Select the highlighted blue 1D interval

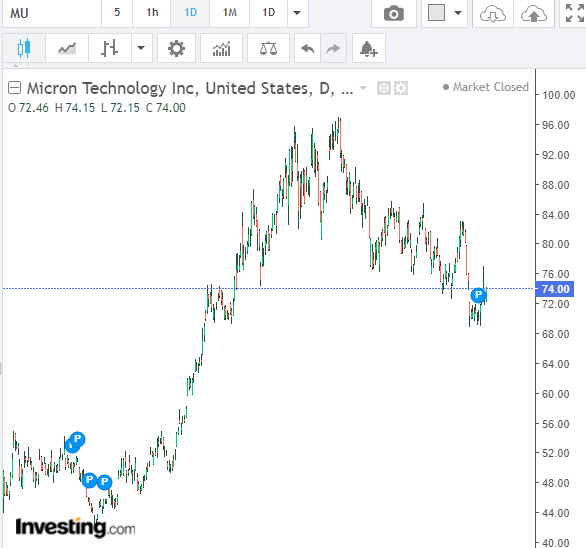click(190, 13)
